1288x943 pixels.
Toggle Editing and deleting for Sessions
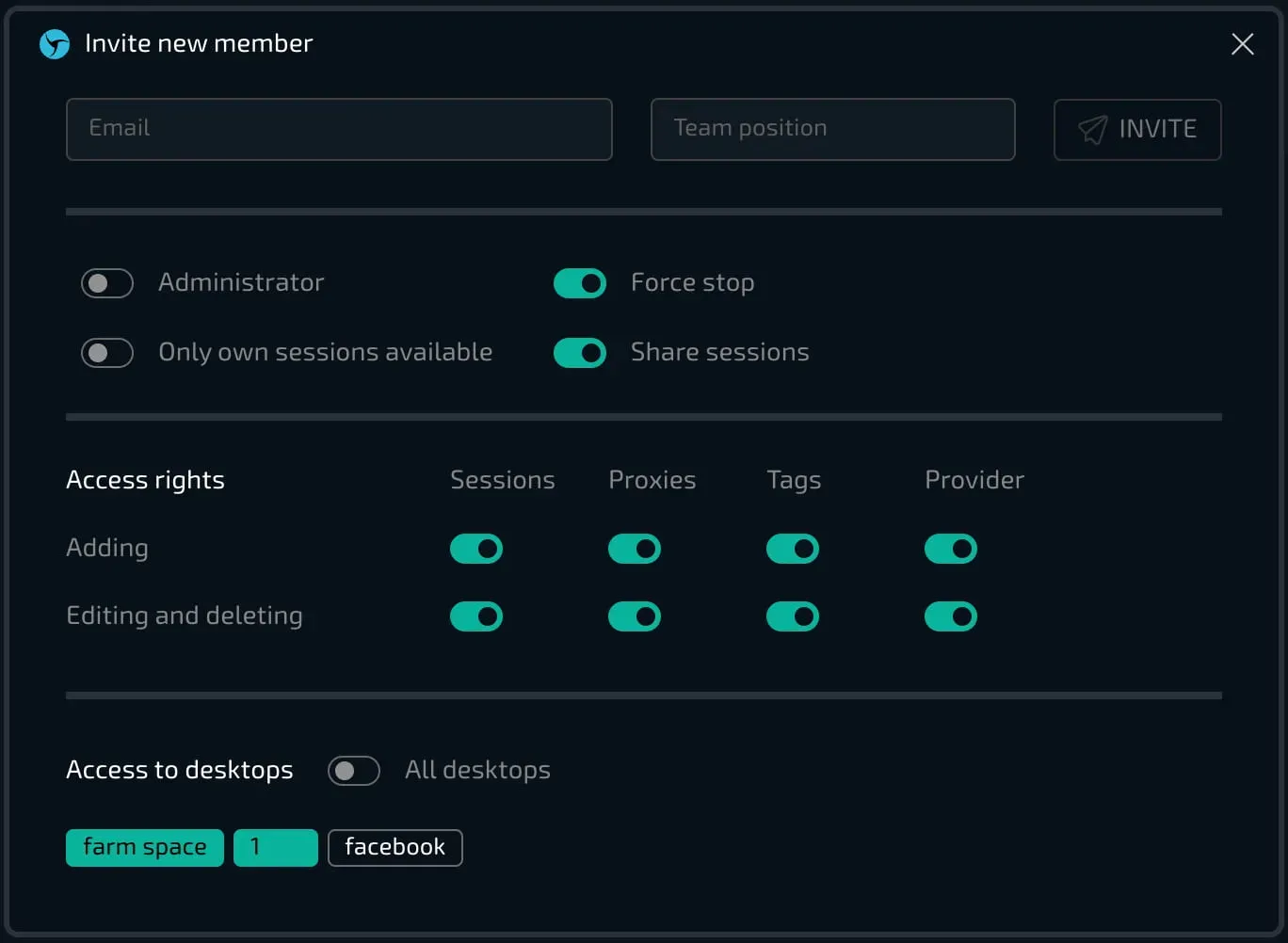[x=476, y=616]
